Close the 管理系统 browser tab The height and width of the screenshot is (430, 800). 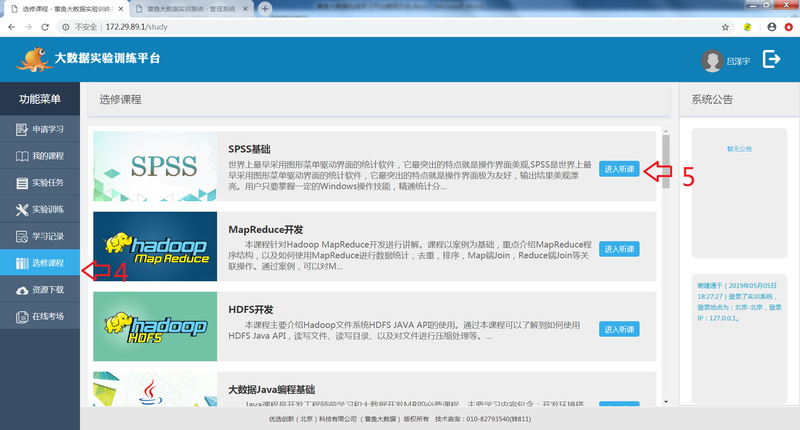coord(245,9)
